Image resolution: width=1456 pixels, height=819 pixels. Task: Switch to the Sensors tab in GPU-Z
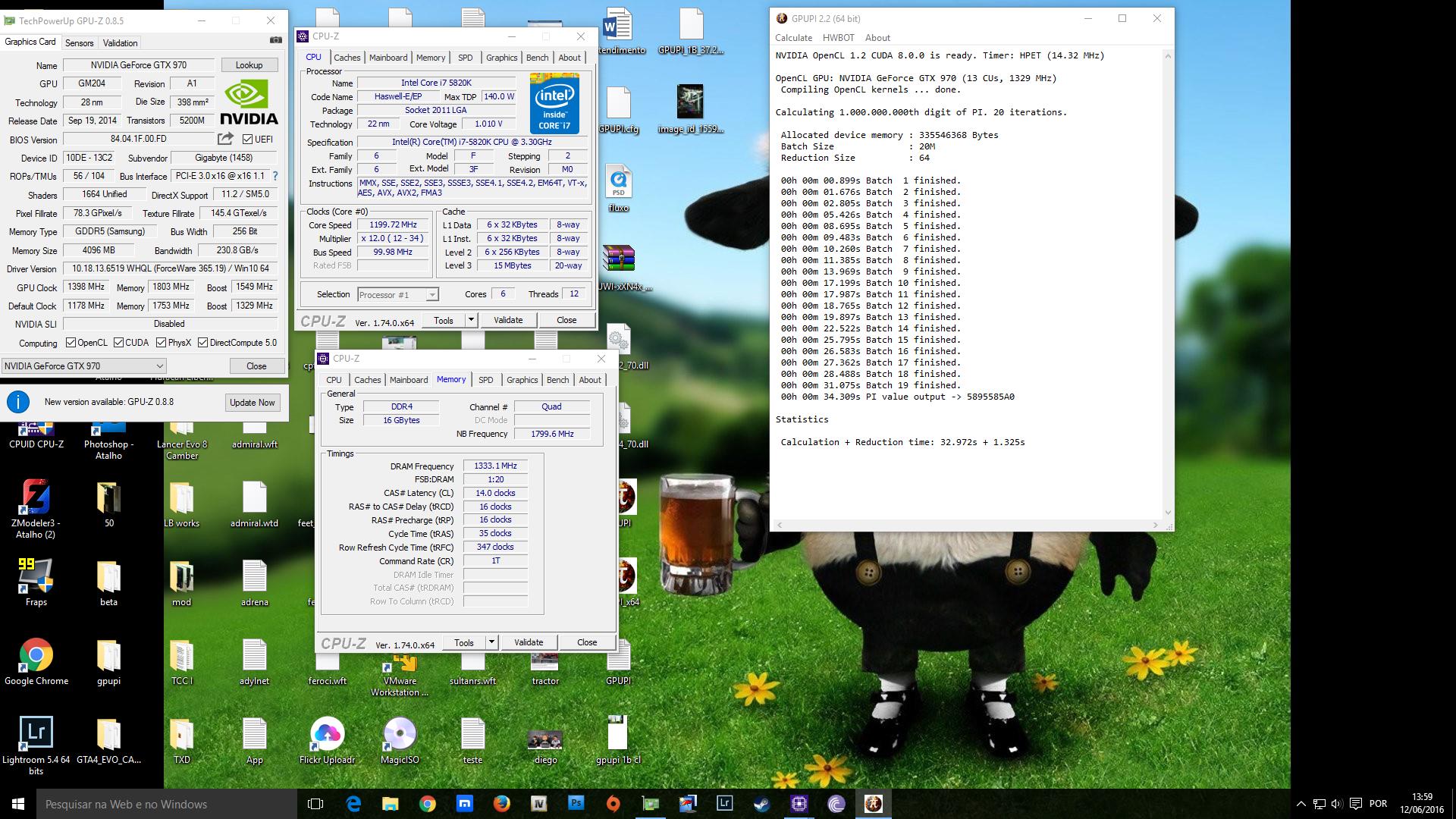click(79, 42)
